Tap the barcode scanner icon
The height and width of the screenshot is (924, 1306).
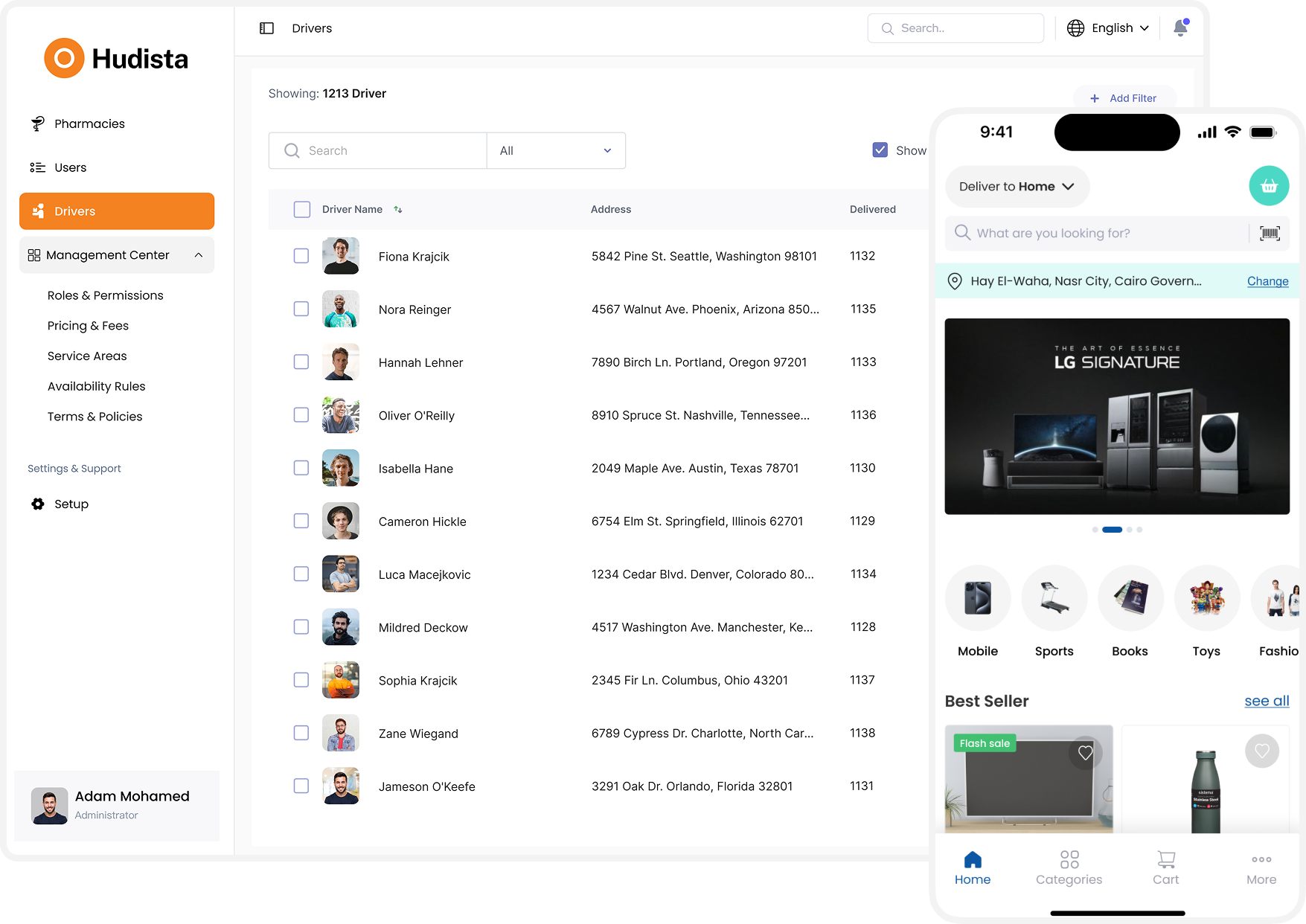(x=1270, y=234)
